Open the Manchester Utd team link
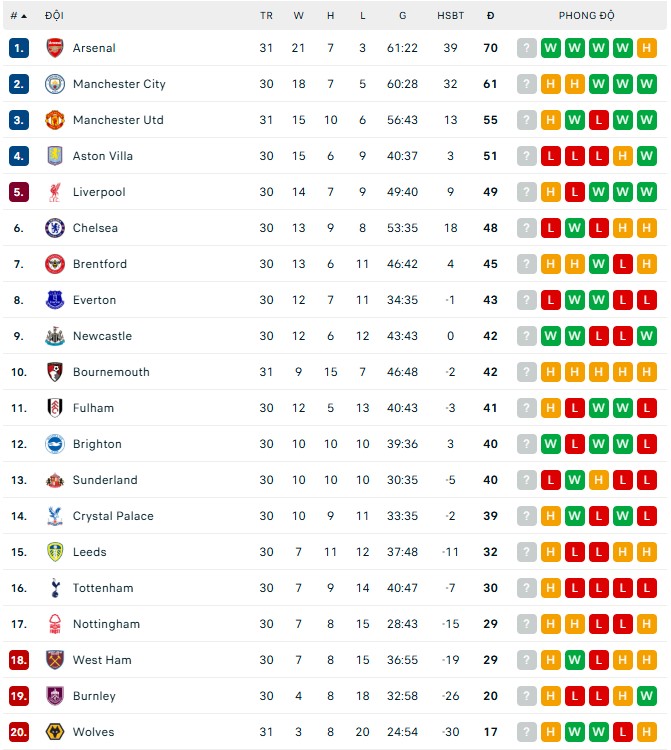The width and height of the screenshot is (671, 750). 118,120
